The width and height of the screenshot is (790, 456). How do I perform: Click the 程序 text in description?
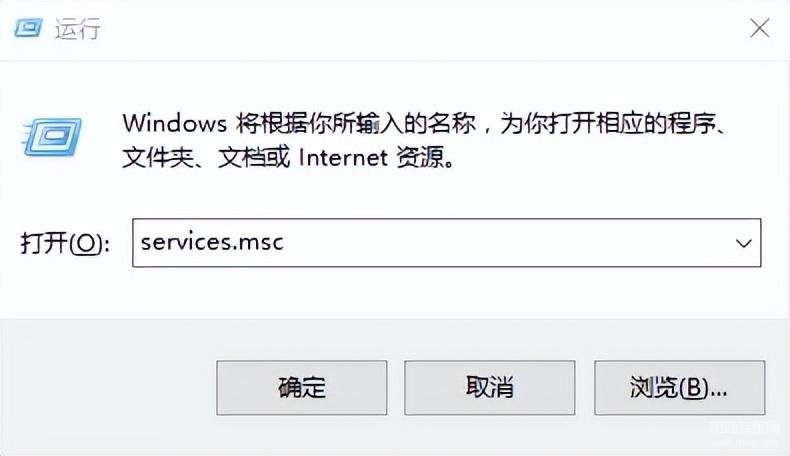pos(691,123)
